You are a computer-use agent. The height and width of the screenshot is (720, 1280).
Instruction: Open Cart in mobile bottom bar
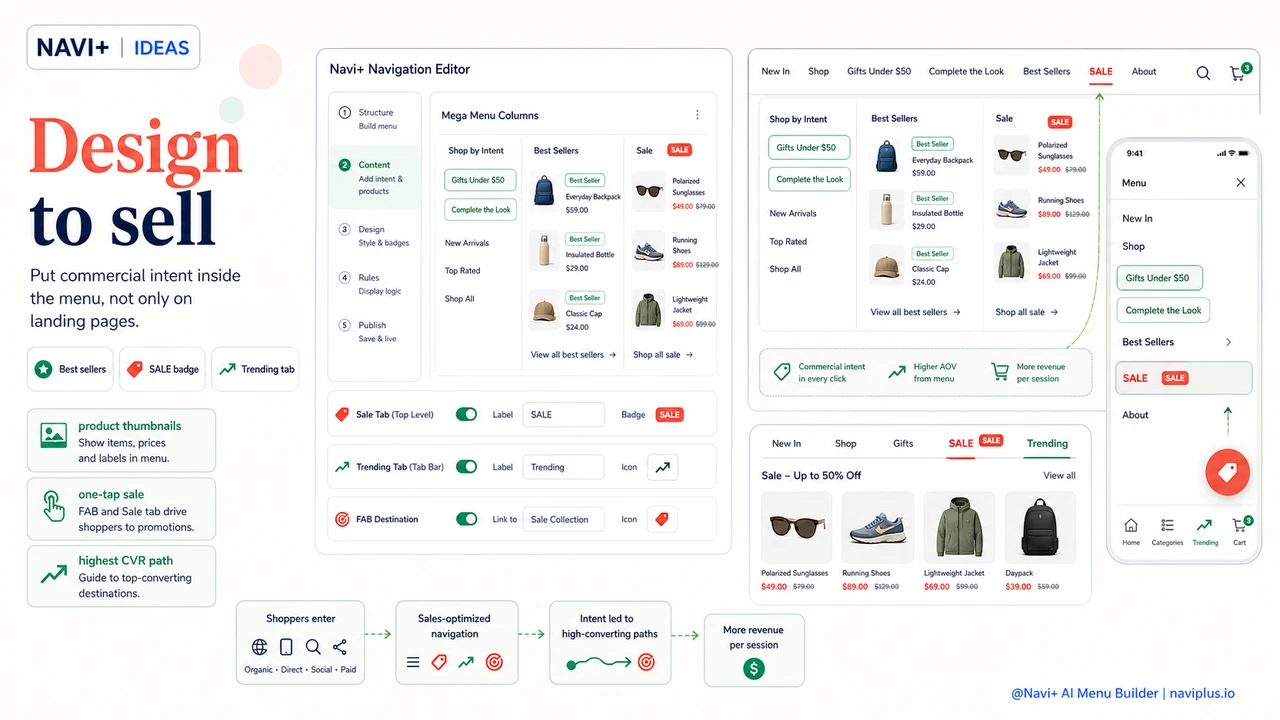pos(1240,531)
